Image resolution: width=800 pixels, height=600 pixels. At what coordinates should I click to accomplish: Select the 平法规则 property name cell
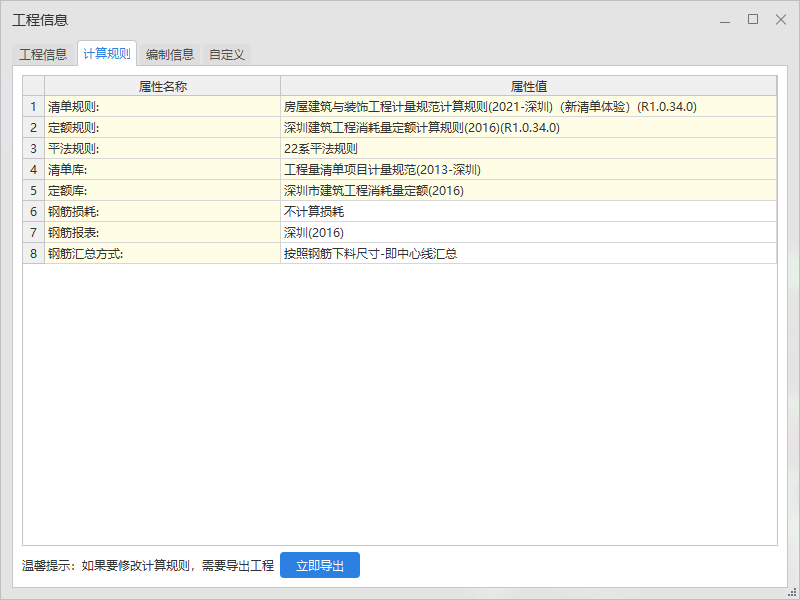[x=162, y=148]
